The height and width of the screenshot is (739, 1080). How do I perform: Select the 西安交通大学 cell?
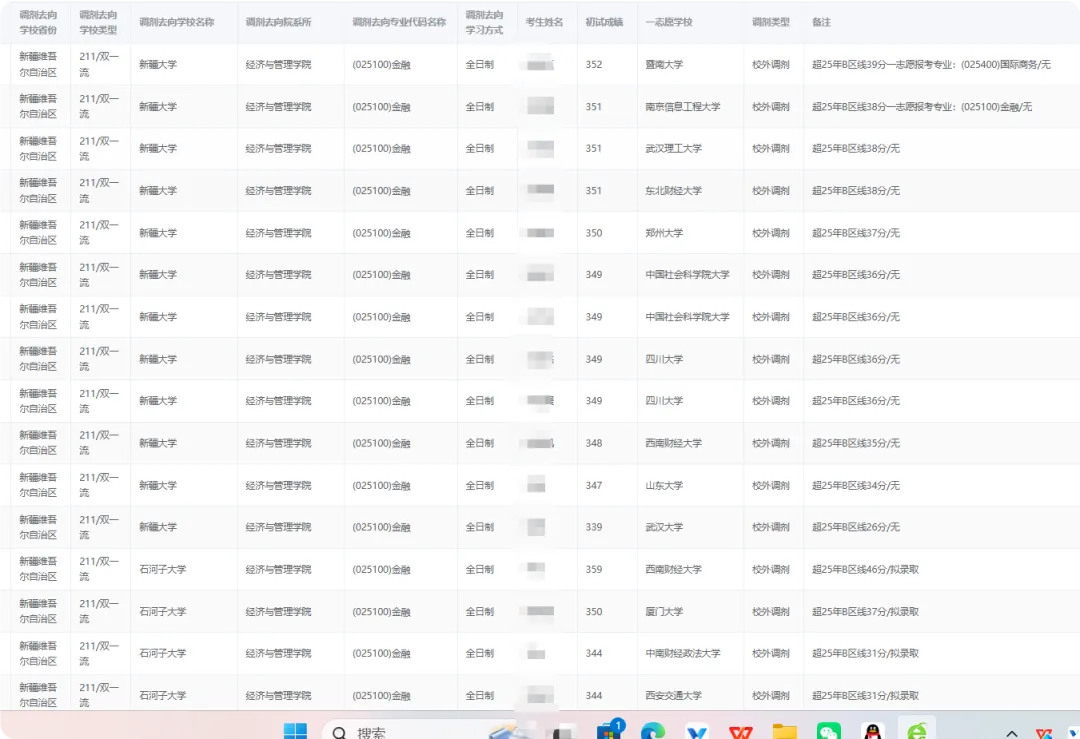coord(673,696)
